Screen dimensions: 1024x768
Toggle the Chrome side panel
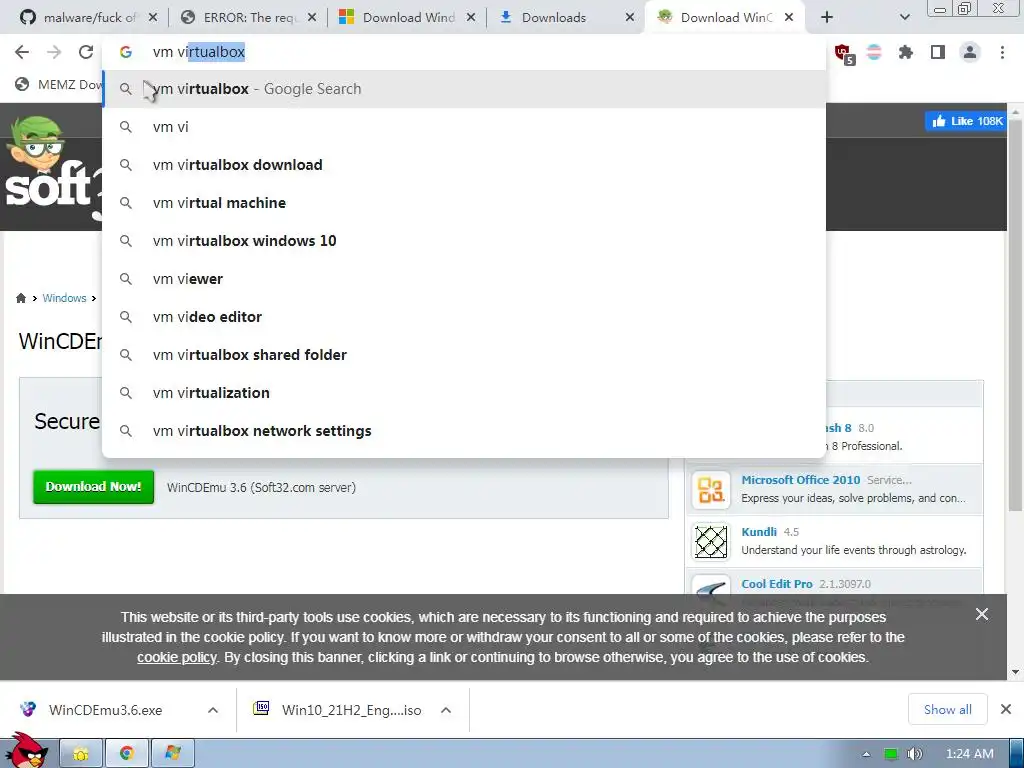click(938, 52)
